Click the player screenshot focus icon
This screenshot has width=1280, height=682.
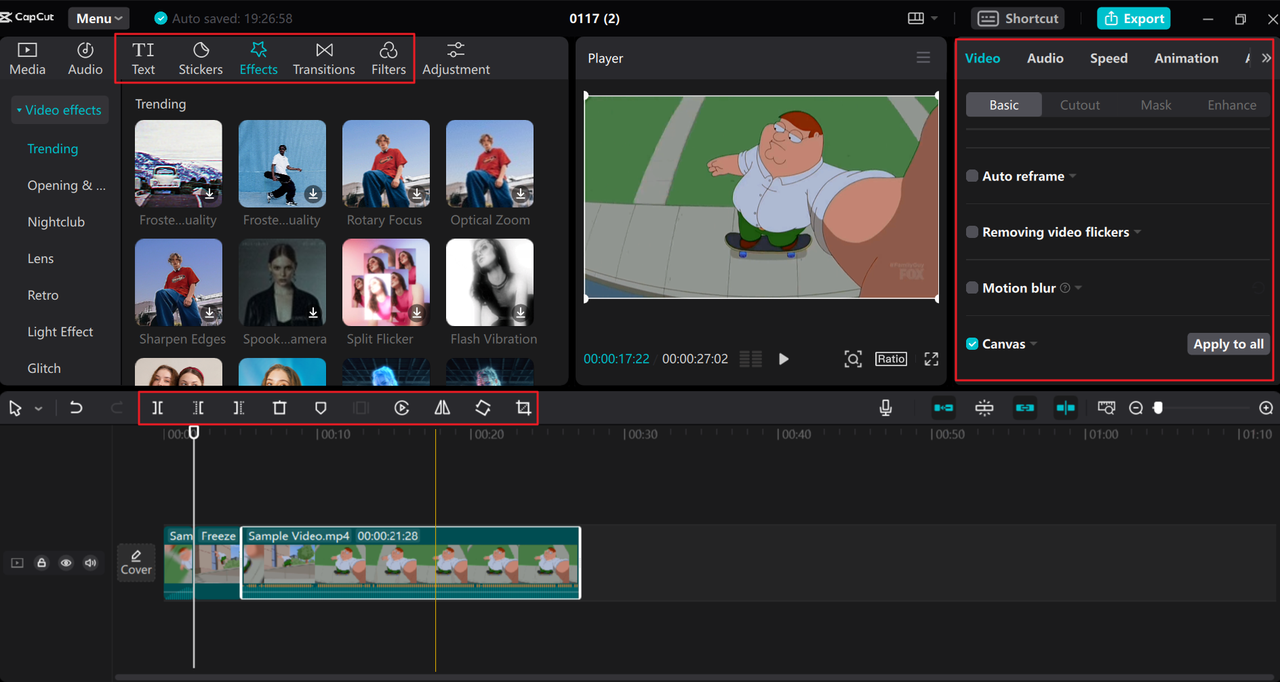[x=853, y=359]
